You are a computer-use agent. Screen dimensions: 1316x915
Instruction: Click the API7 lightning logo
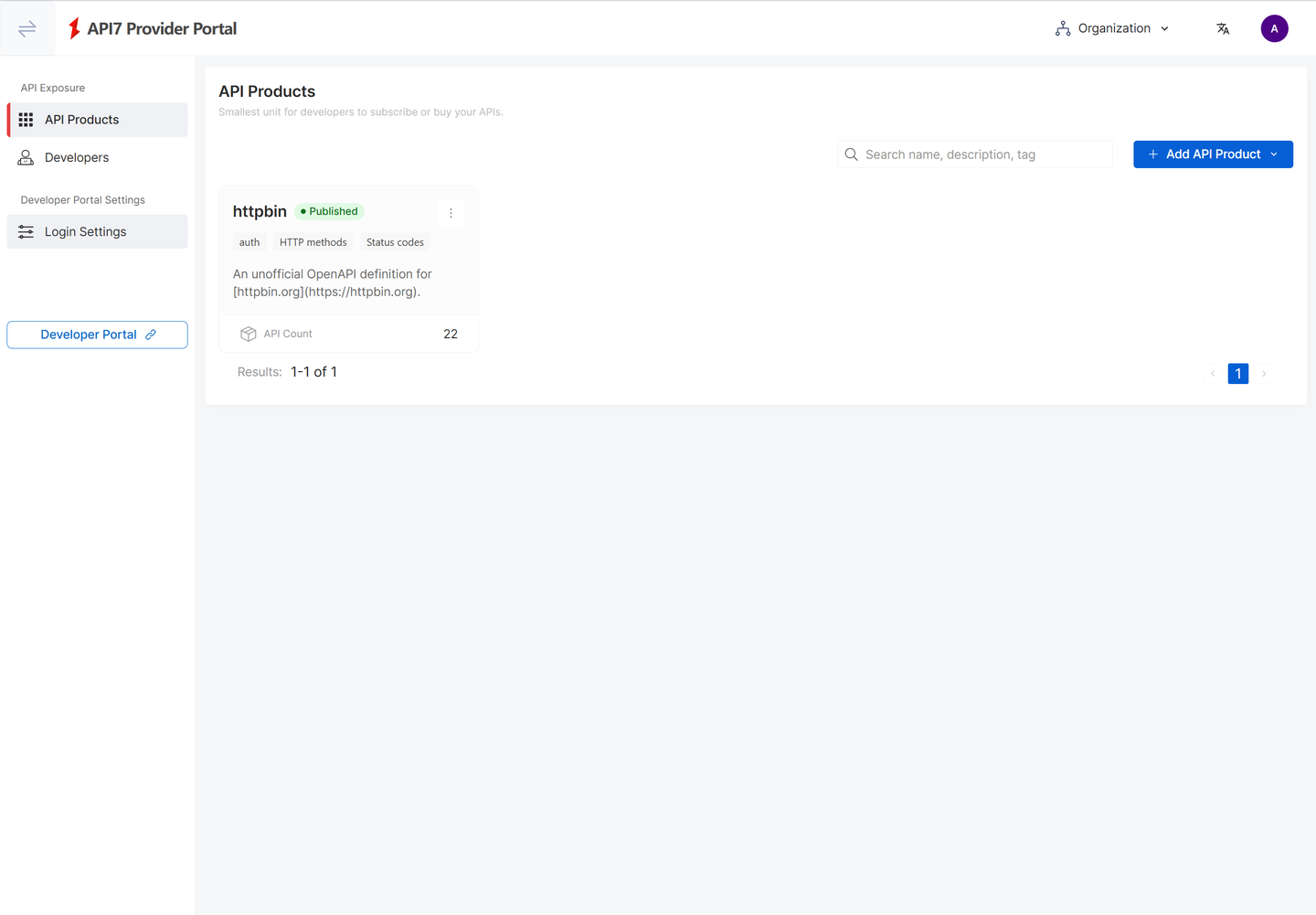[x=74, y=27]
